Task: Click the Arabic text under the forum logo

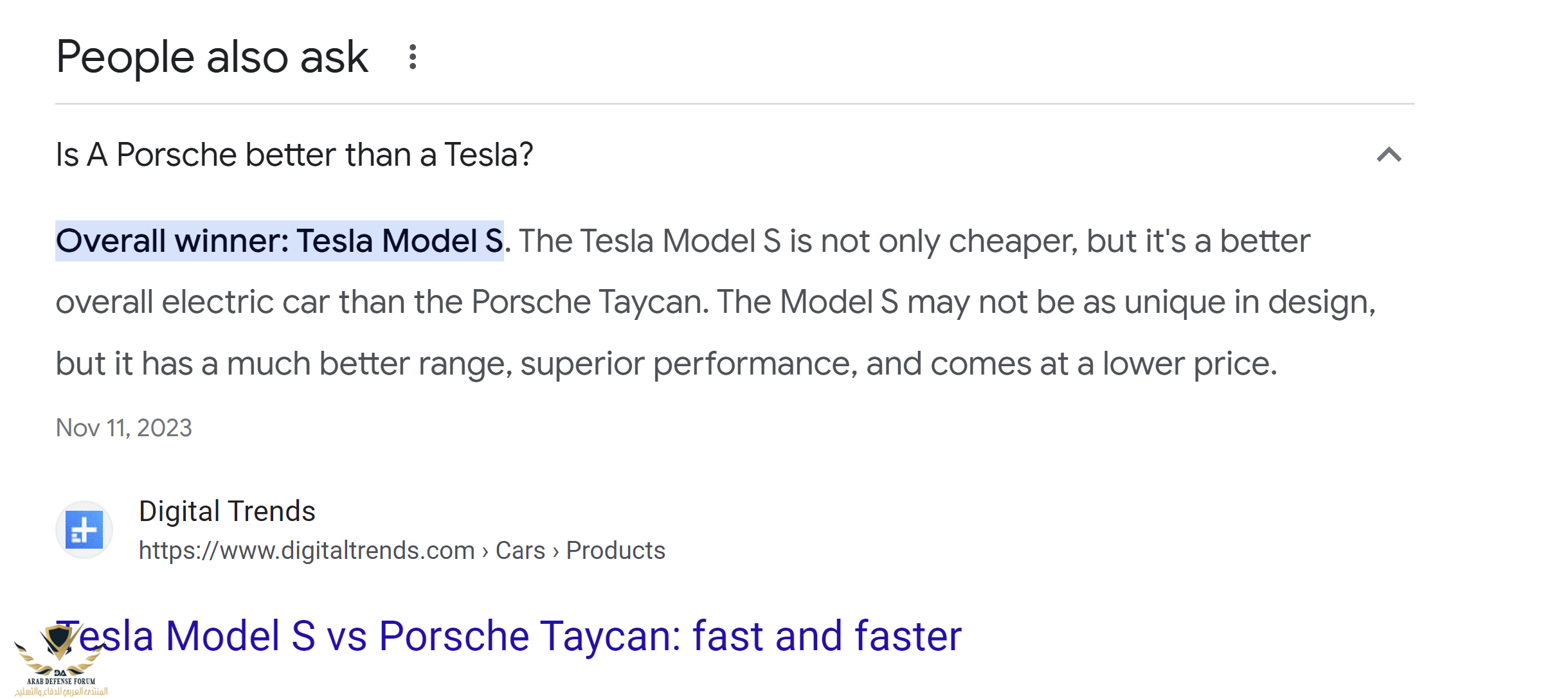Action: coord(61,691)
